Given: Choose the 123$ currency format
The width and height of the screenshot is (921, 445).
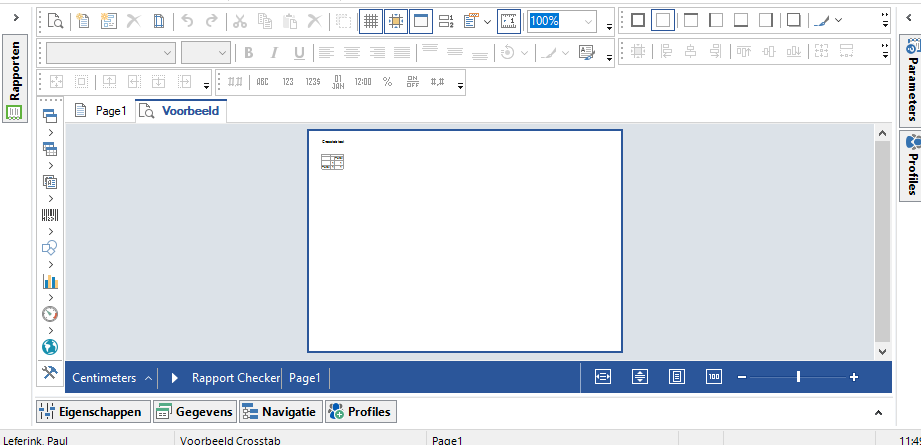Looking at the screenshot, I should [x=313, y=82].
